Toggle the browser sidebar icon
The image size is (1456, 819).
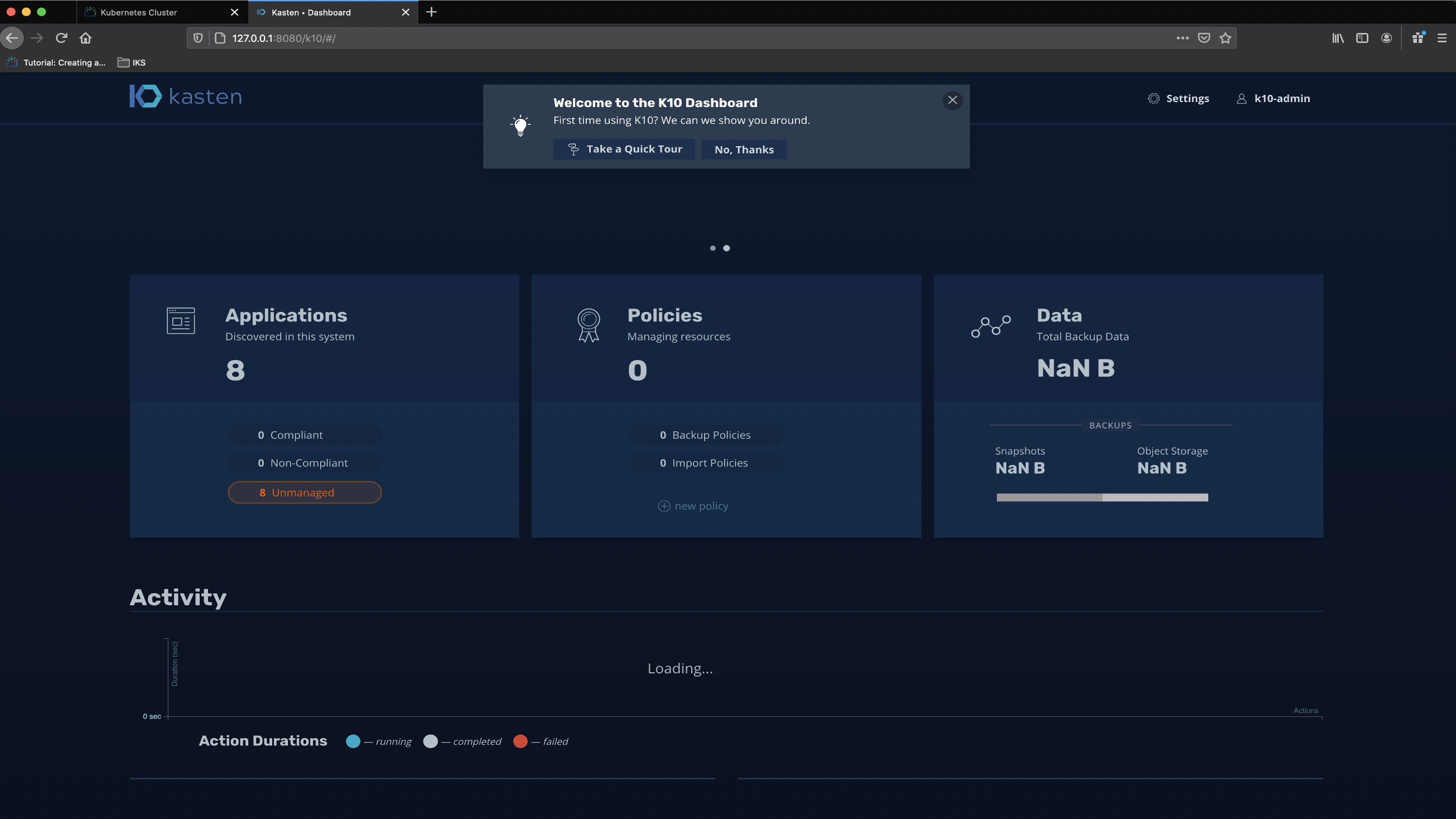[1362, 38]
